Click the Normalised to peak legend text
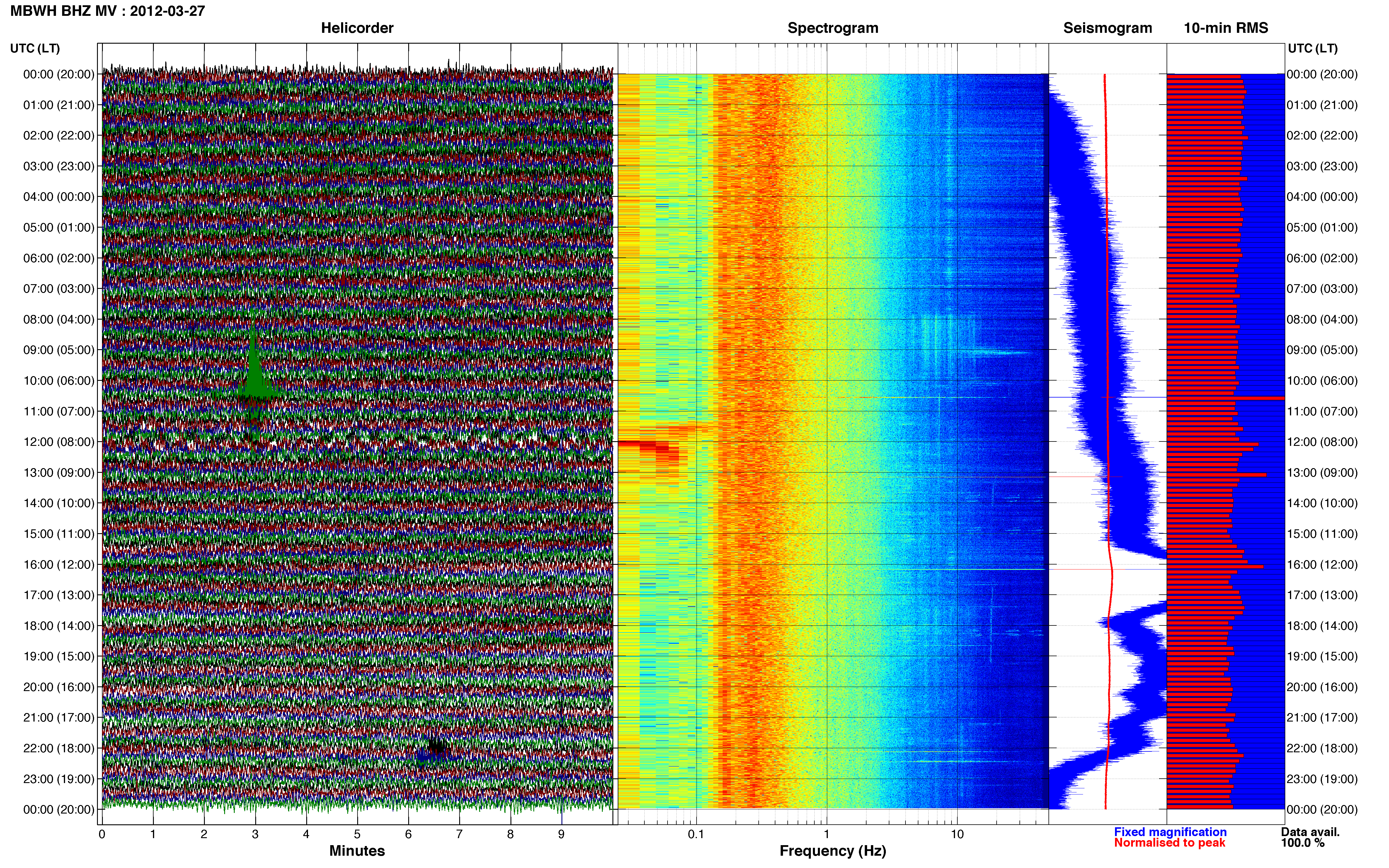1389x868 pixels. click(1170, 843)
